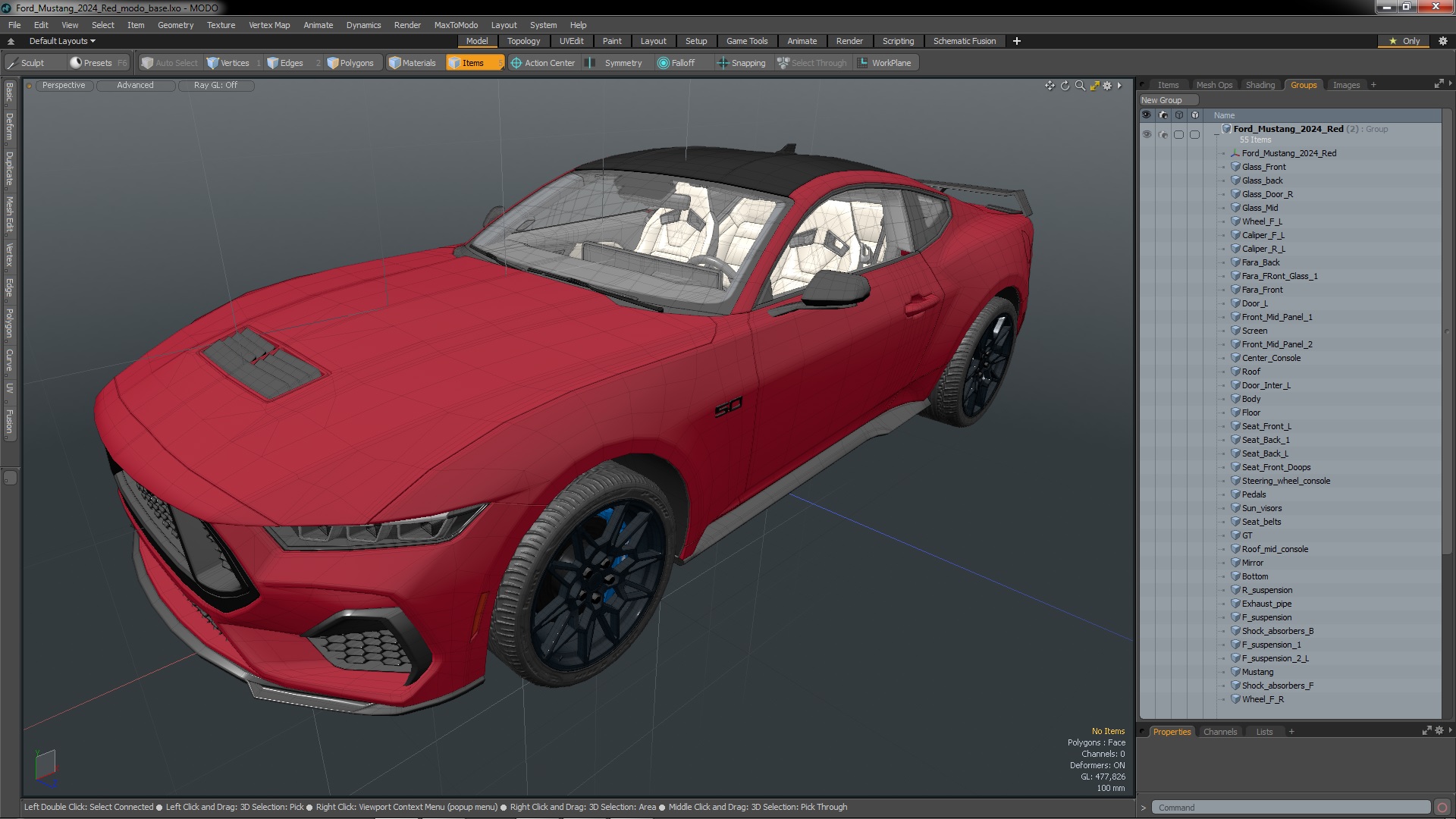1456x819 pixels.
Task: Open the Advanced shading style dropdown
Action: [x=135, y=86]
